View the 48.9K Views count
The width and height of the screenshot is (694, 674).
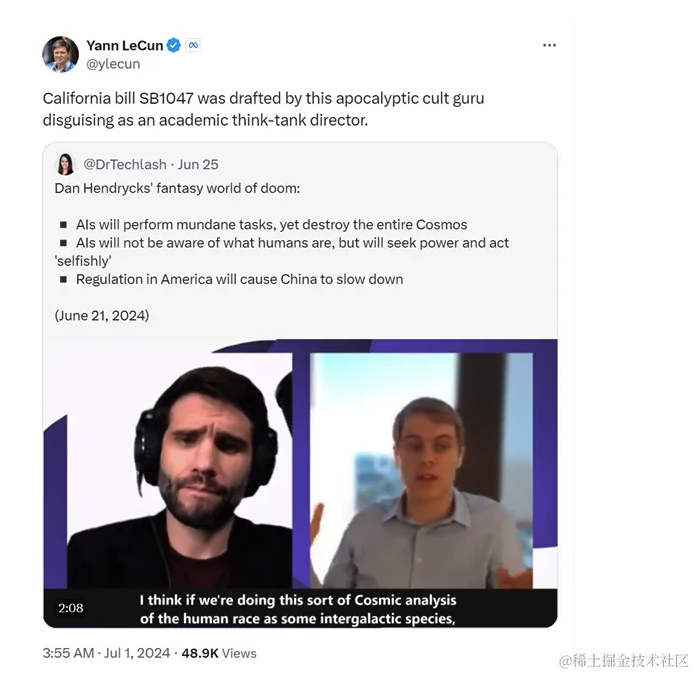(219, 653)
